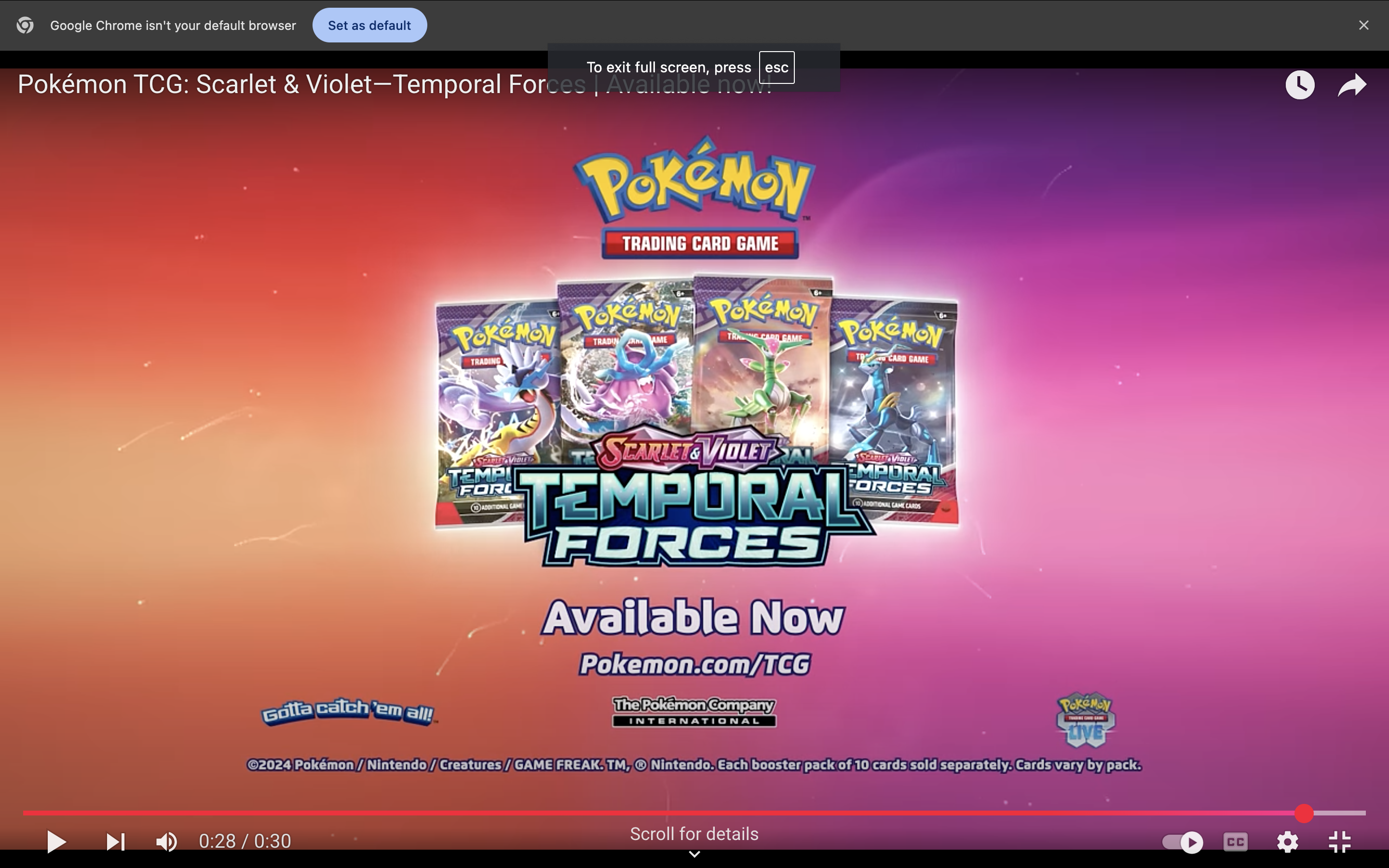Click the video title text
The height and width of the screenshot is (868, 1389).
[395, 84]
